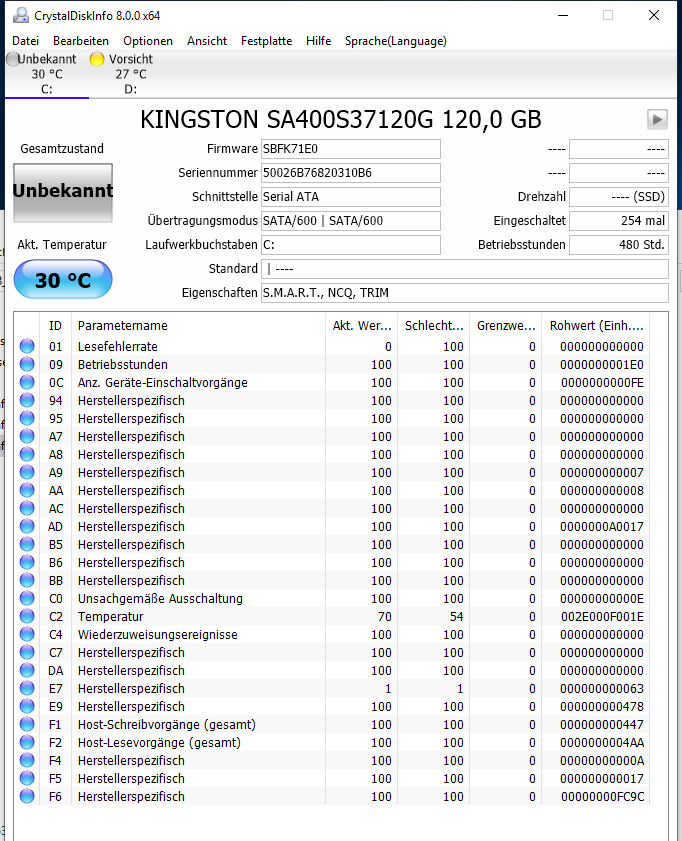
Task: Click the Temperatur current value 70
Action: 385,617
